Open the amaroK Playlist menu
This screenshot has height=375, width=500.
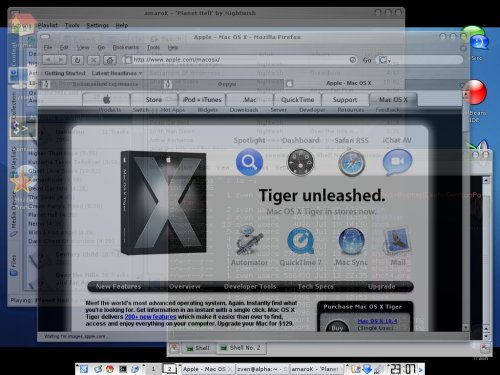pyautogui.click(x=48, y=25)
